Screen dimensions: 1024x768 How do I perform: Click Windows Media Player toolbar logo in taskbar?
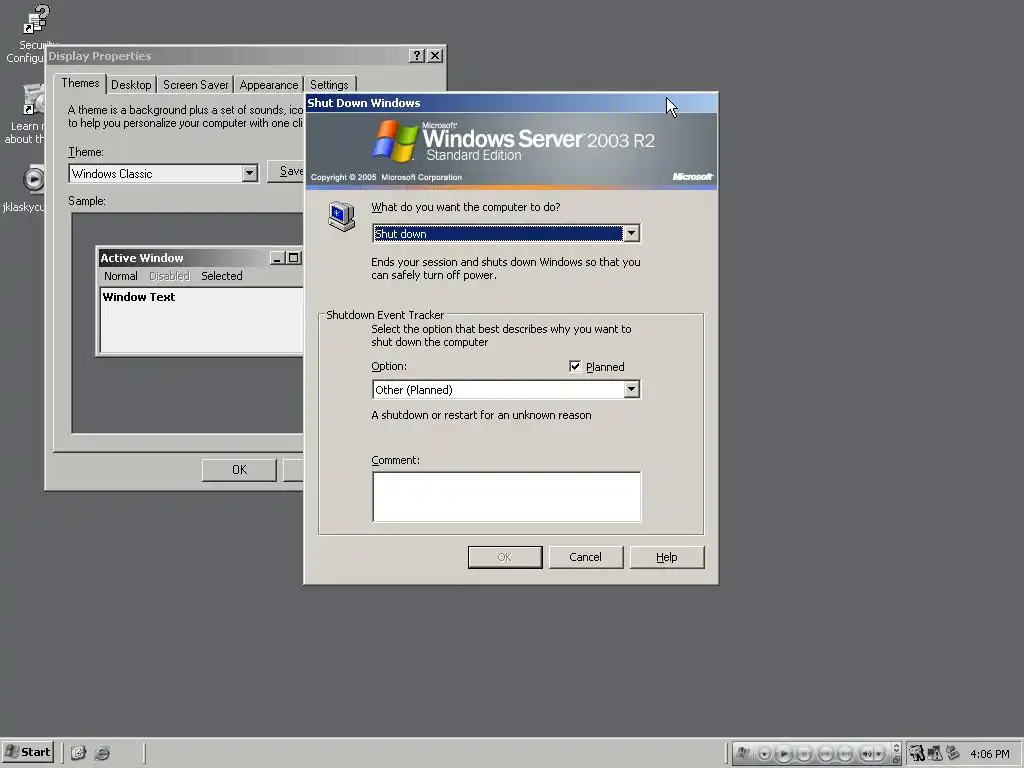click(743, 753)
